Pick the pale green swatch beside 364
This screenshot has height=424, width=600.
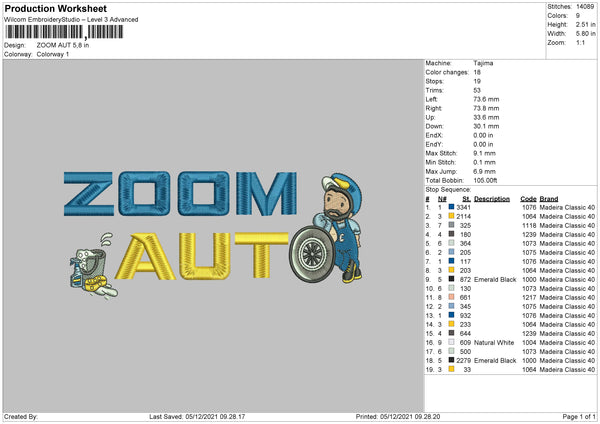[452, 243]
